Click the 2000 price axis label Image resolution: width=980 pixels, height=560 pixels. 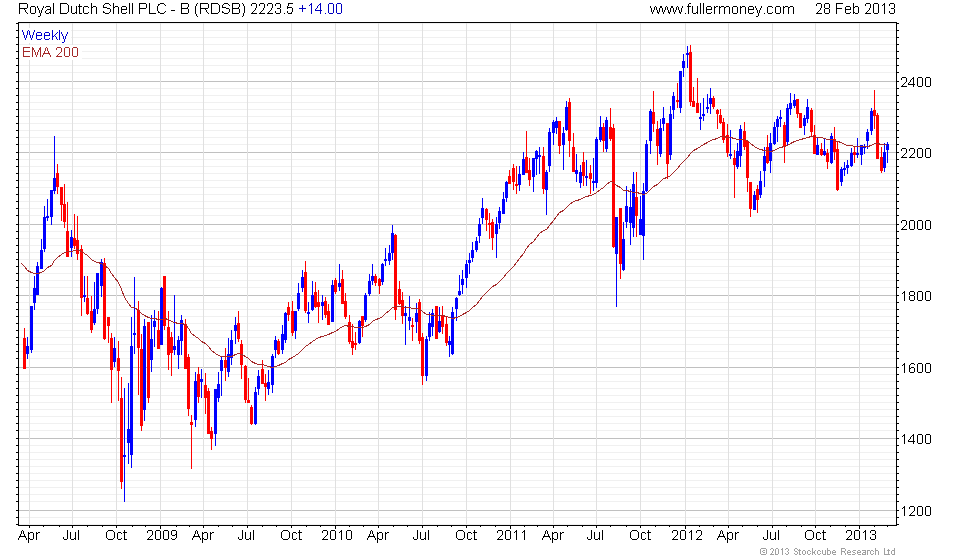pyautogui.click(x=916, y=225)
